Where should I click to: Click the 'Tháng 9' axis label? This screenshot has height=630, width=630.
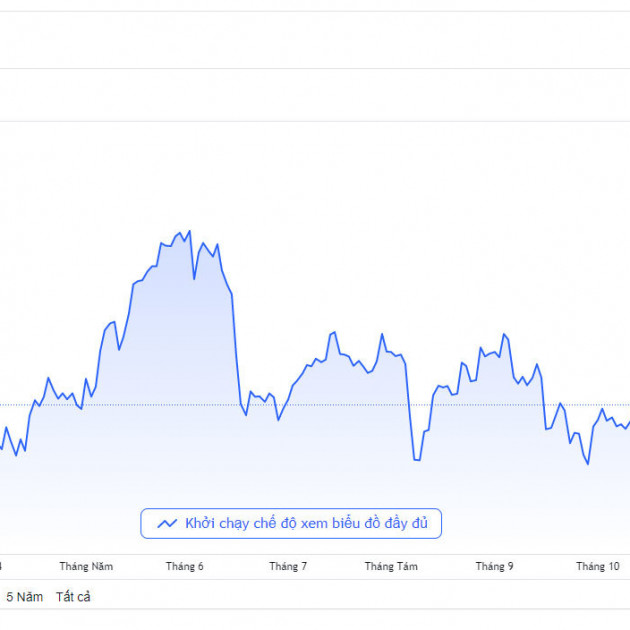point(494,566)
